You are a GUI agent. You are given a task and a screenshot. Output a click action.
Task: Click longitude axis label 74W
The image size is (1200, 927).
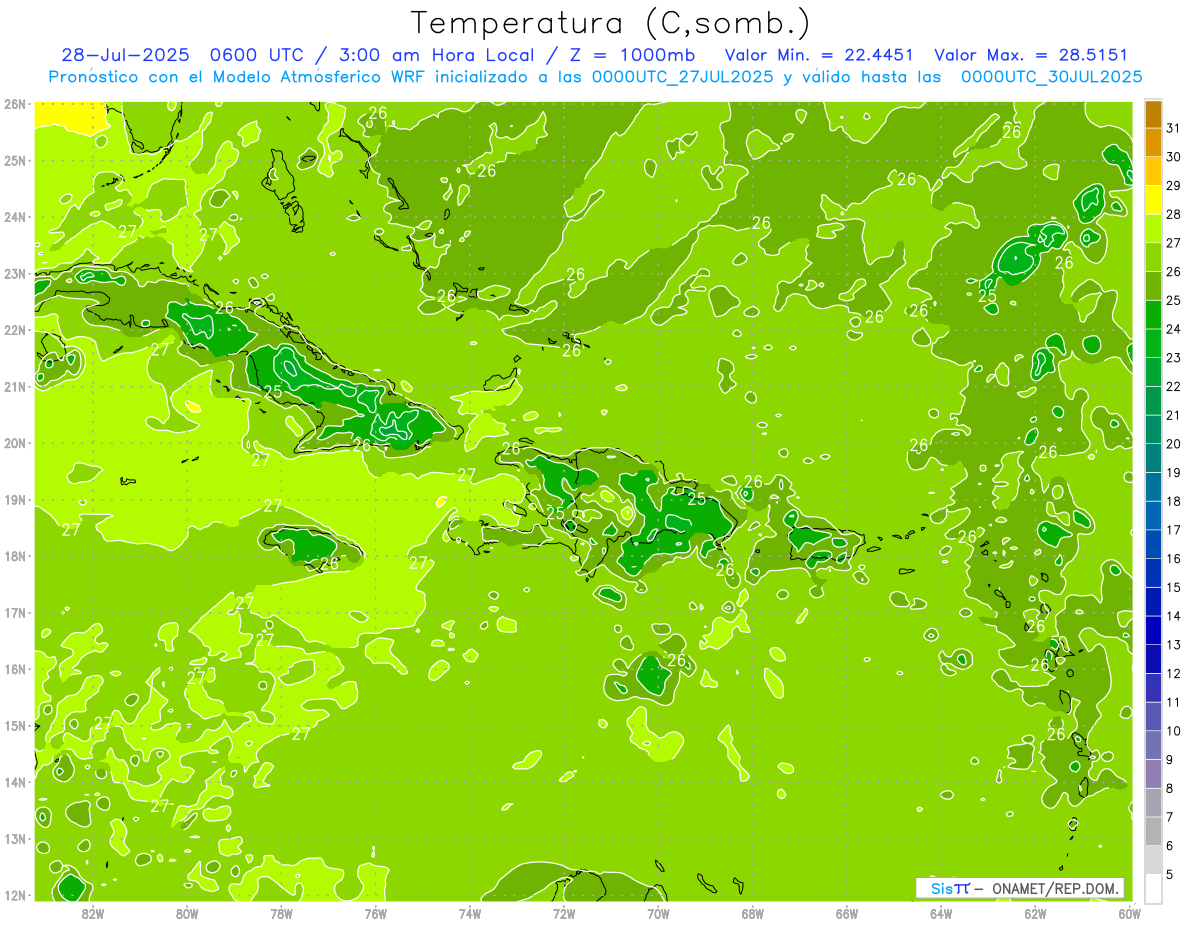(x=470, y=913)
